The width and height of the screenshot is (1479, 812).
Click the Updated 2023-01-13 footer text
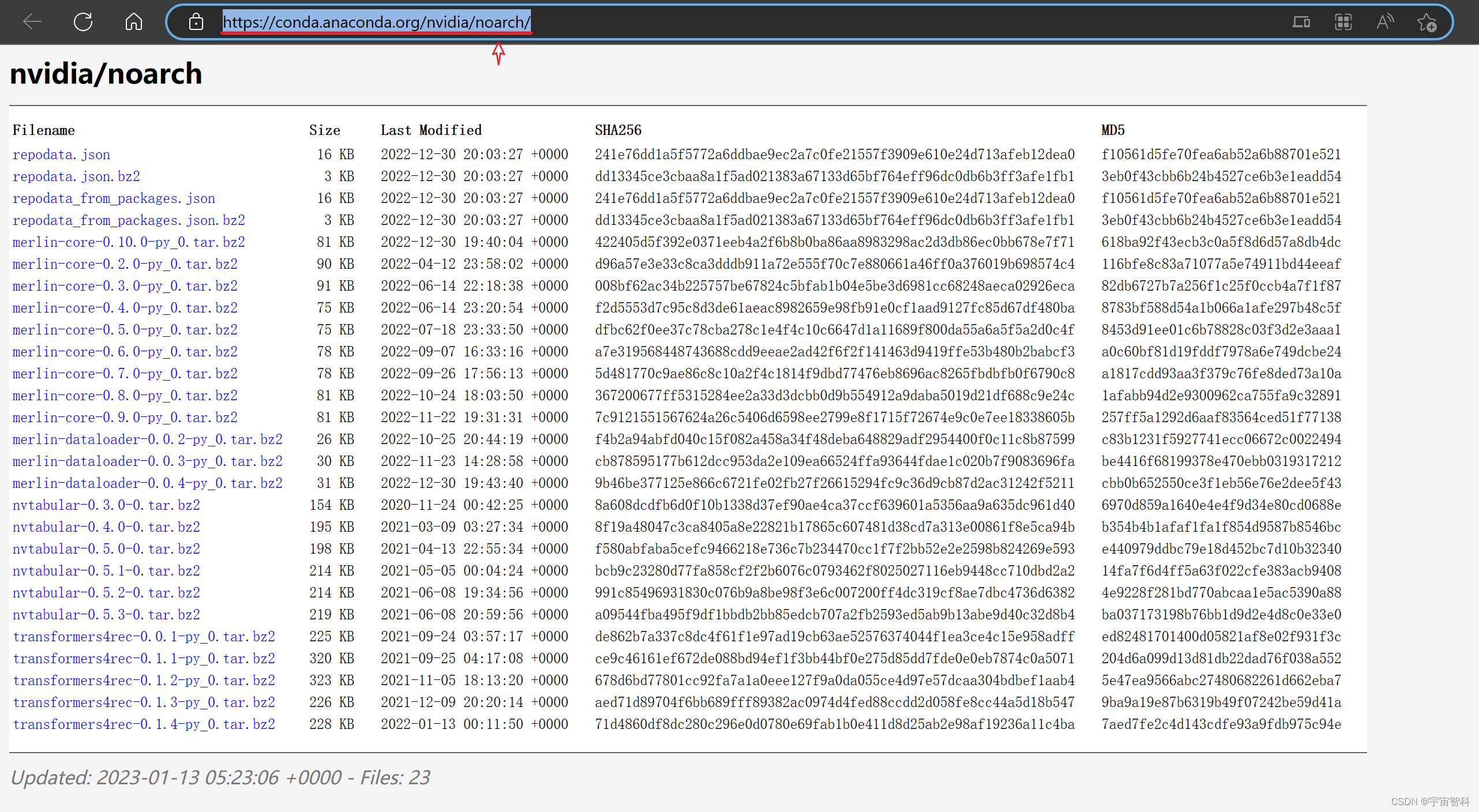(220, 777)
